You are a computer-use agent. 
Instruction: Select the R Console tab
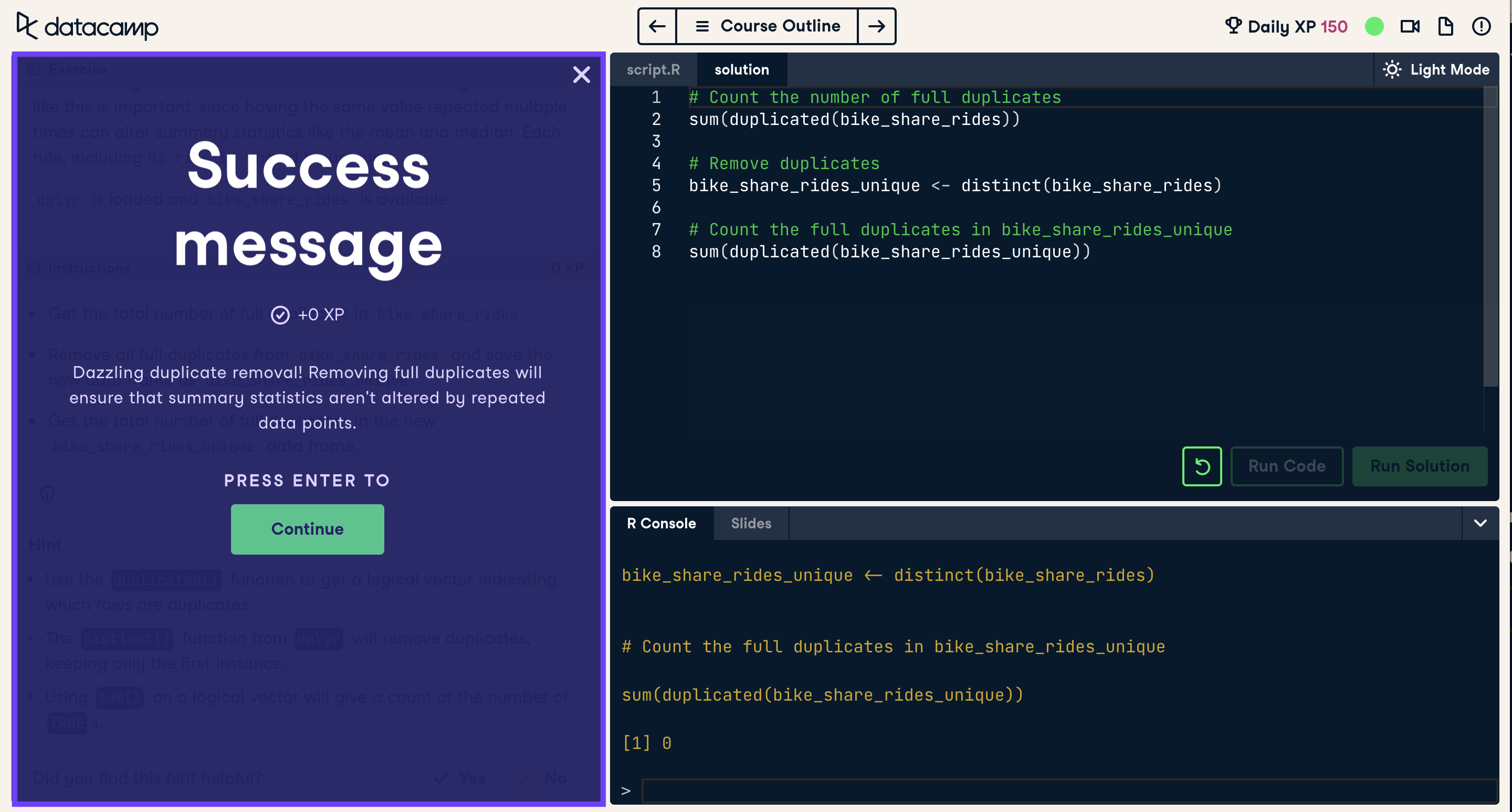661,523
